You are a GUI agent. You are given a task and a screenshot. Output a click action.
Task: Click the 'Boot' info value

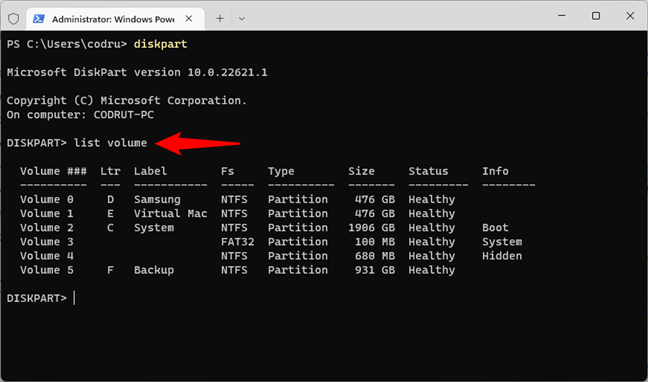click(495, 227)
